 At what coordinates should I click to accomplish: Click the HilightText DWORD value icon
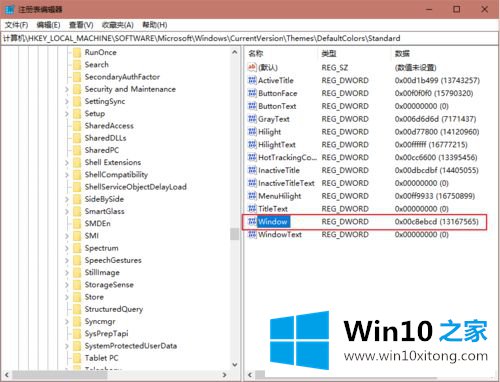click(x=252, y=145)
